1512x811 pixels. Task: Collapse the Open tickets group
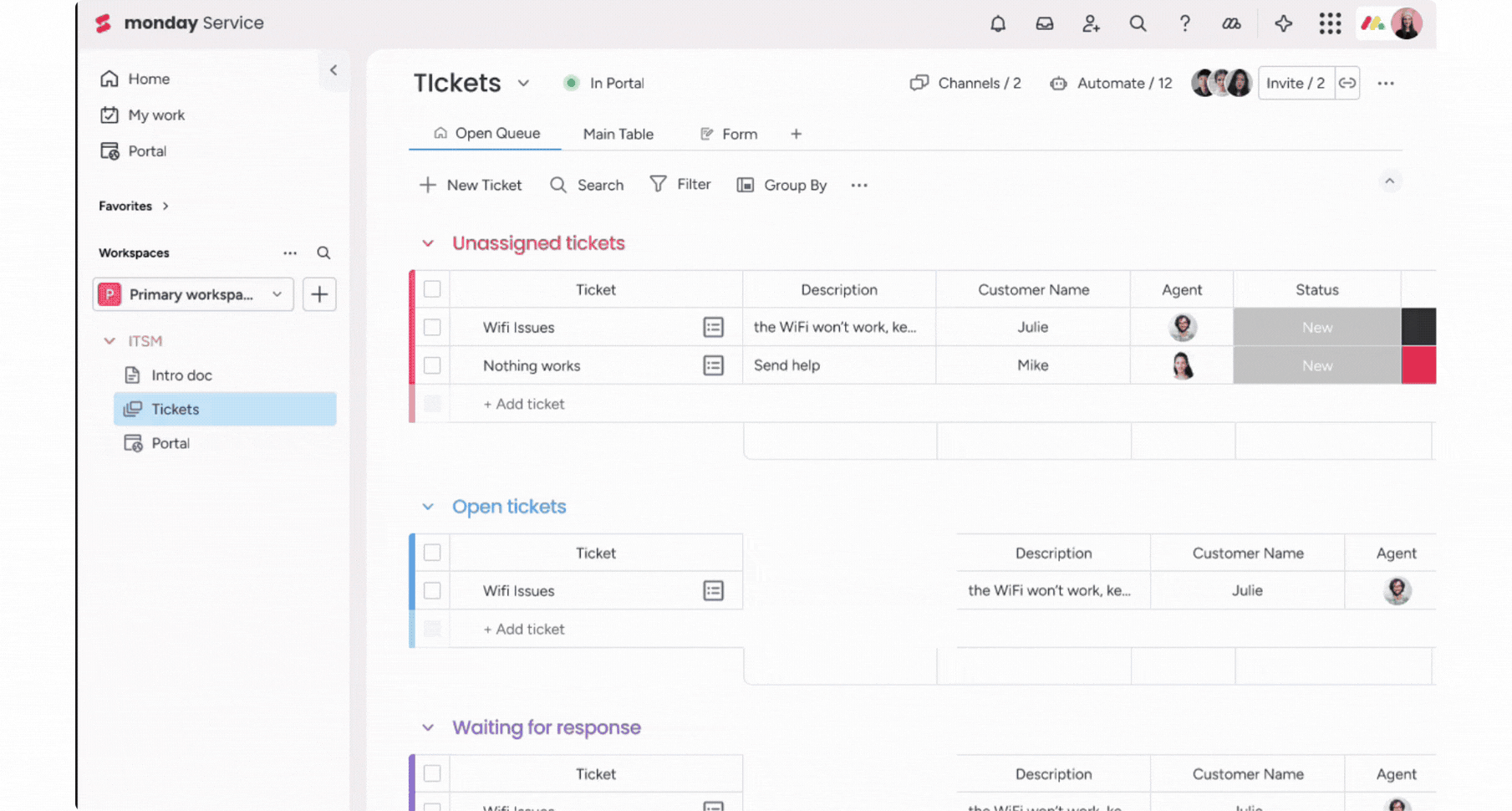(x=428, y=507)
